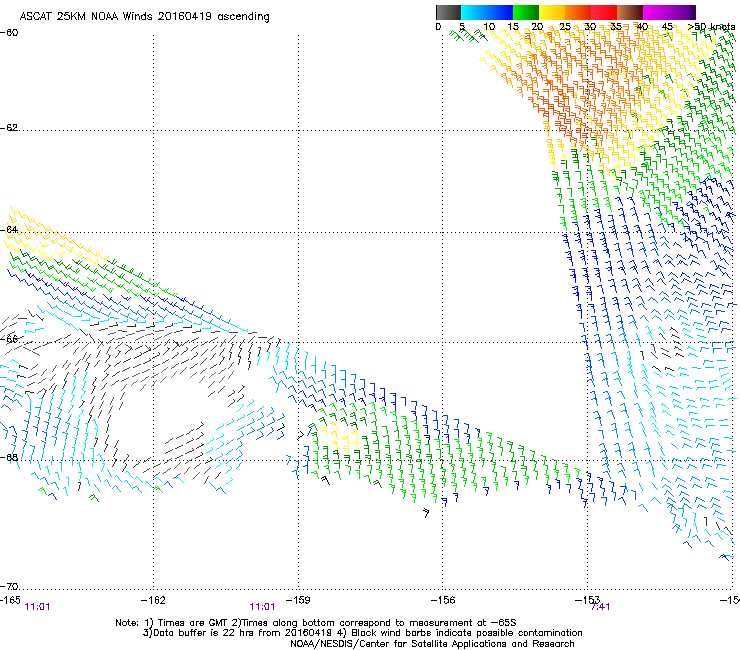Viewport: 740px width, 650px height.
Task: Click the brown 35-40 knots color swatch
Action: point(630,12)
